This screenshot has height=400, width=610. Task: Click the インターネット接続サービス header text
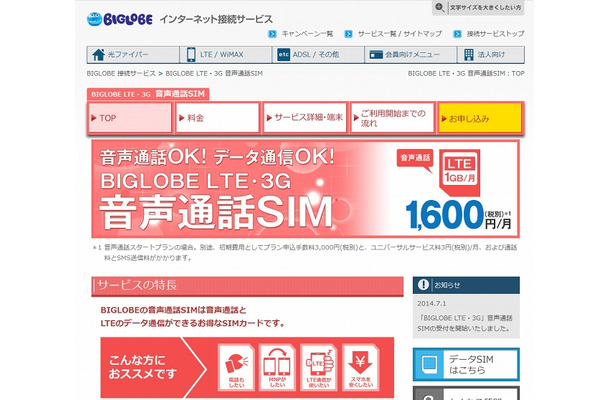click(216, 19)
